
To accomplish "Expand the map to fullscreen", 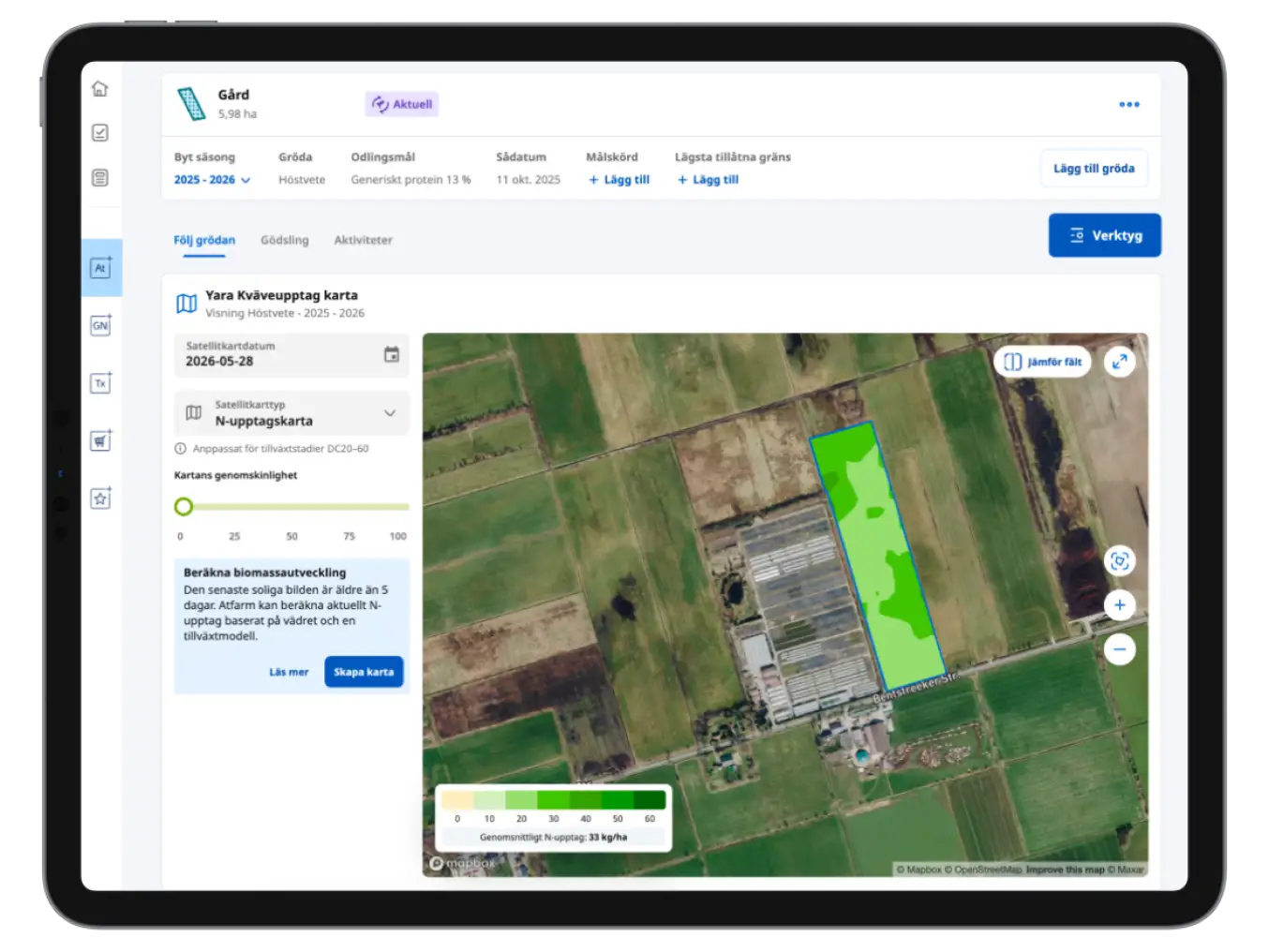I will click(1119, 362).
